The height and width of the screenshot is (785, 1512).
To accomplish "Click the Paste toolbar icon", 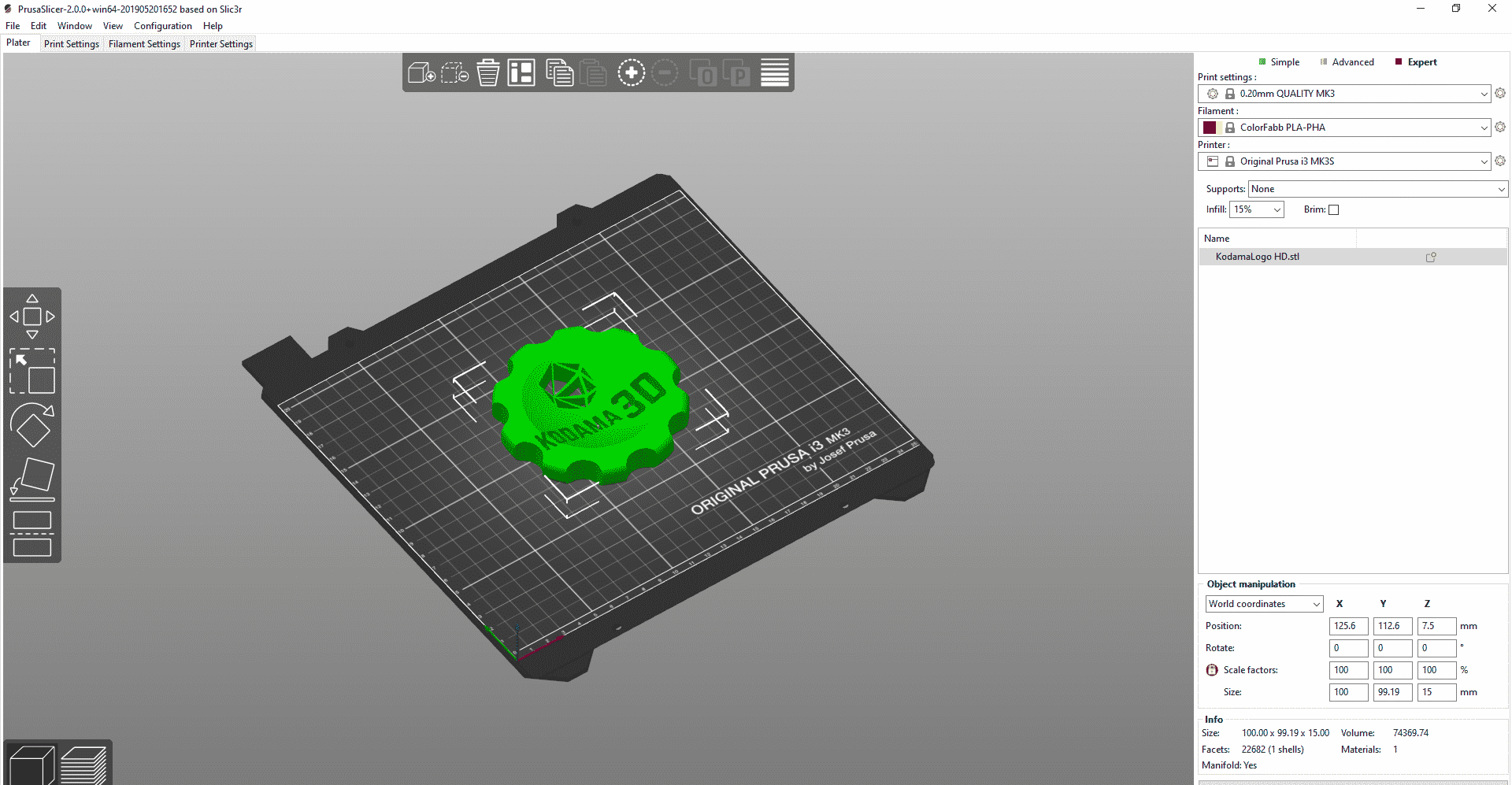I will point(593,73).
